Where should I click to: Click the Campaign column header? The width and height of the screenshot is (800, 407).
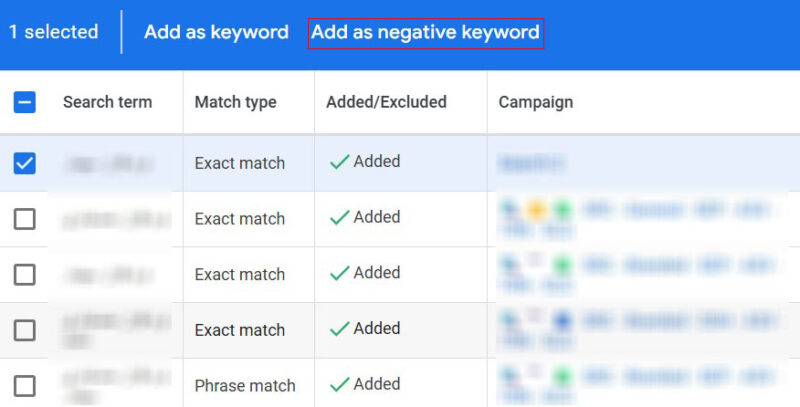pyautogui.click(x=535, y=102)
